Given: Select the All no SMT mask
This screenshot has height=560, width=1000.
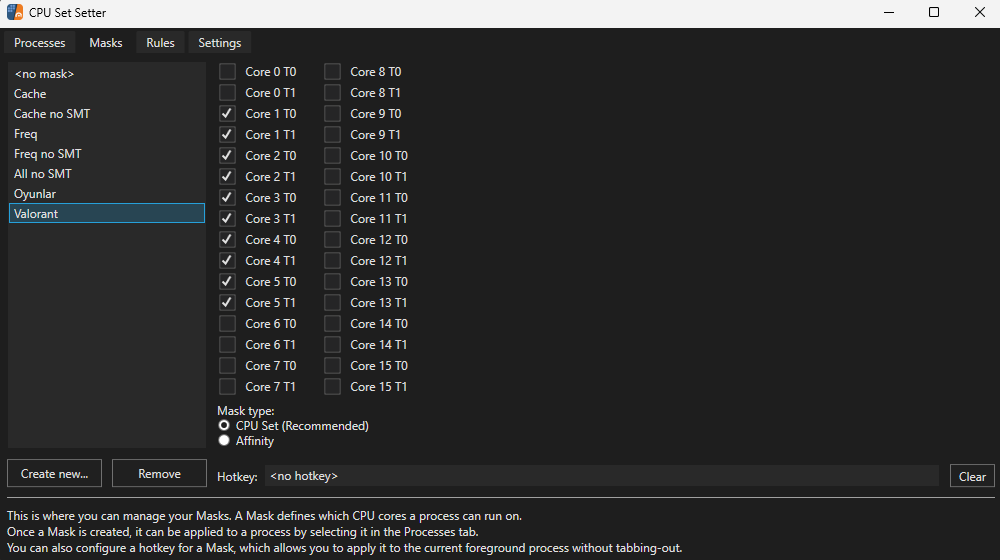Looking at the screenshot, I should (x=107, y=173).
